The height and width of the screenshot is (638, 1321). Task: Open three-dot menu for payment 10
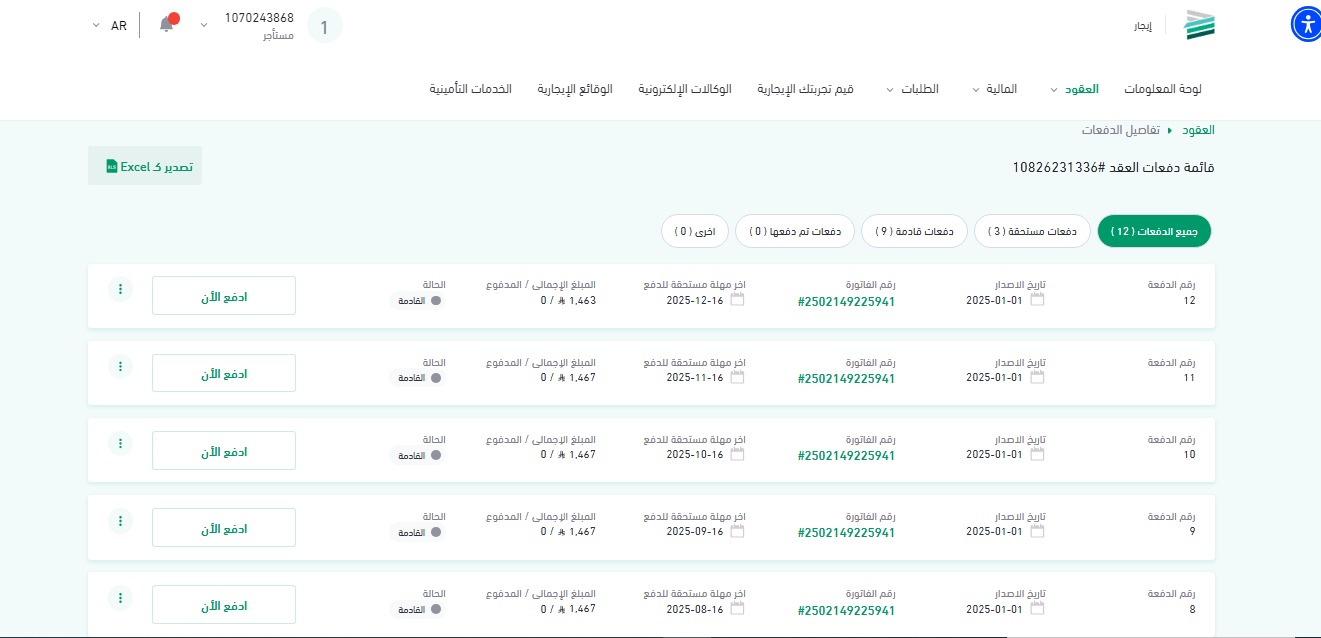click(120, 443)
